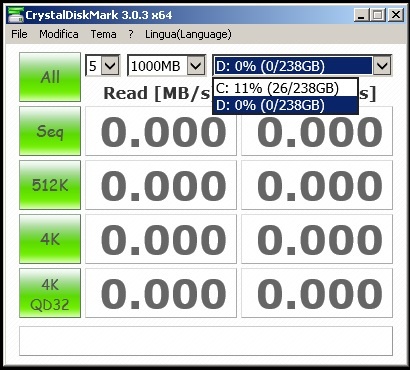Screen dimensions: 410x370
Task: Open the Lingua(Language) menu
Action: pos(188,34)
